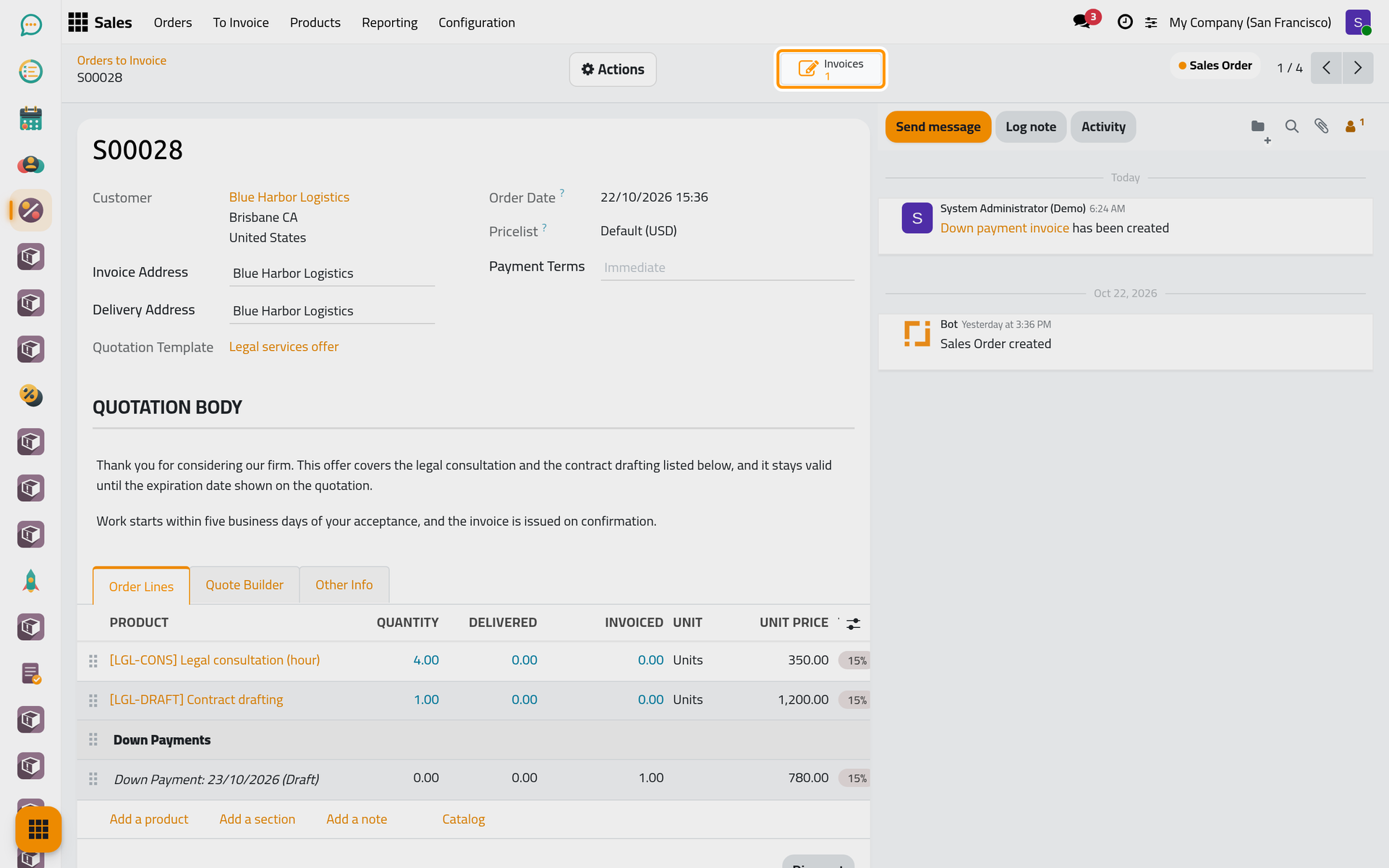
Task: Click the Activity button
Action: [1103, 127]
